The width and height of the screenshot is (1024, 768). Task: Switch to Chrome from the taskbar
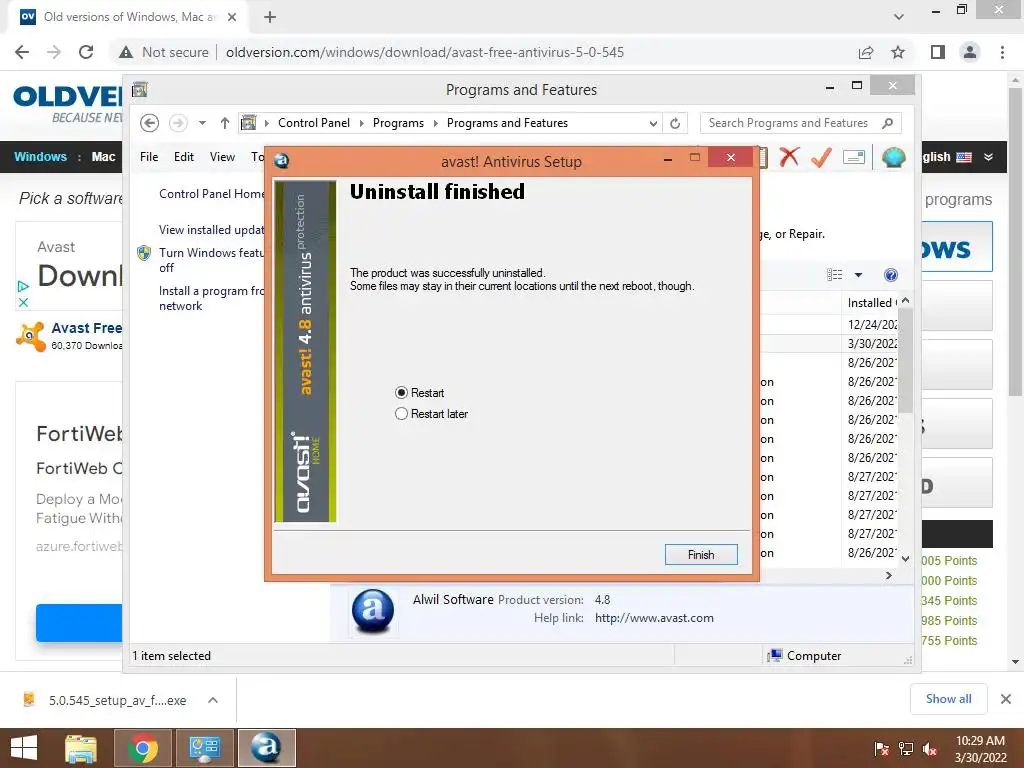(x=142, y=748)
